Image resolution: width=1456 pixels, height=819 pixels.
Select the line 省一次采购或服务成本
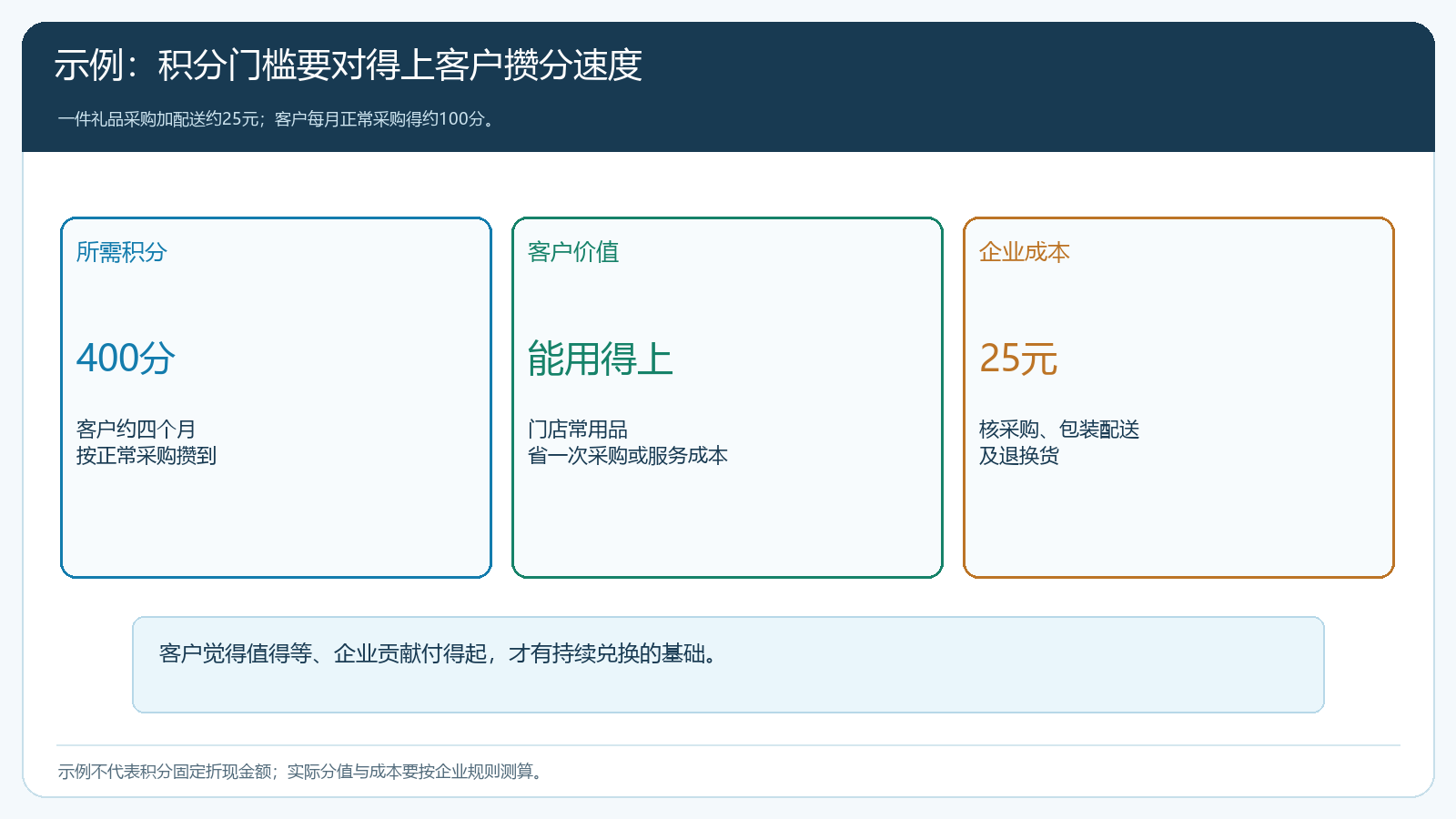pyautogui.click(x=628, y=456)
